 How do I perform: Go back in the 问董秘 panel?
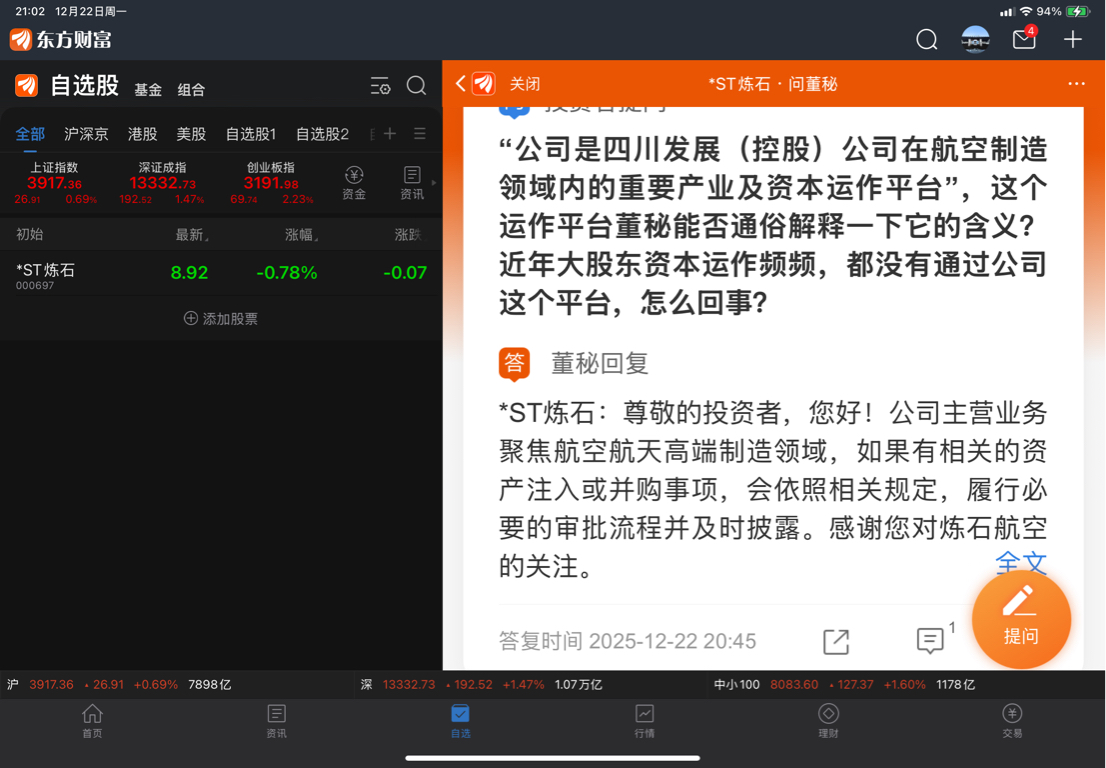tap(461, 84)
